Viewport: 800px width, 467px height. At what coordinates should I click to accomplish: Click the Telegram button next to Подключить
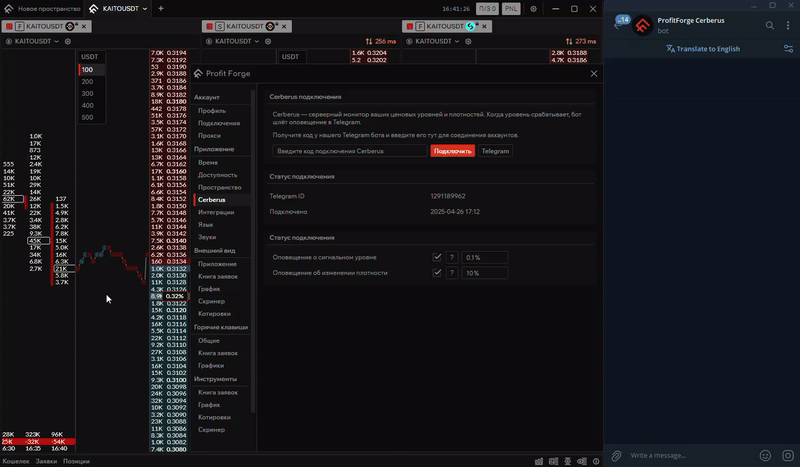point(495,151)
